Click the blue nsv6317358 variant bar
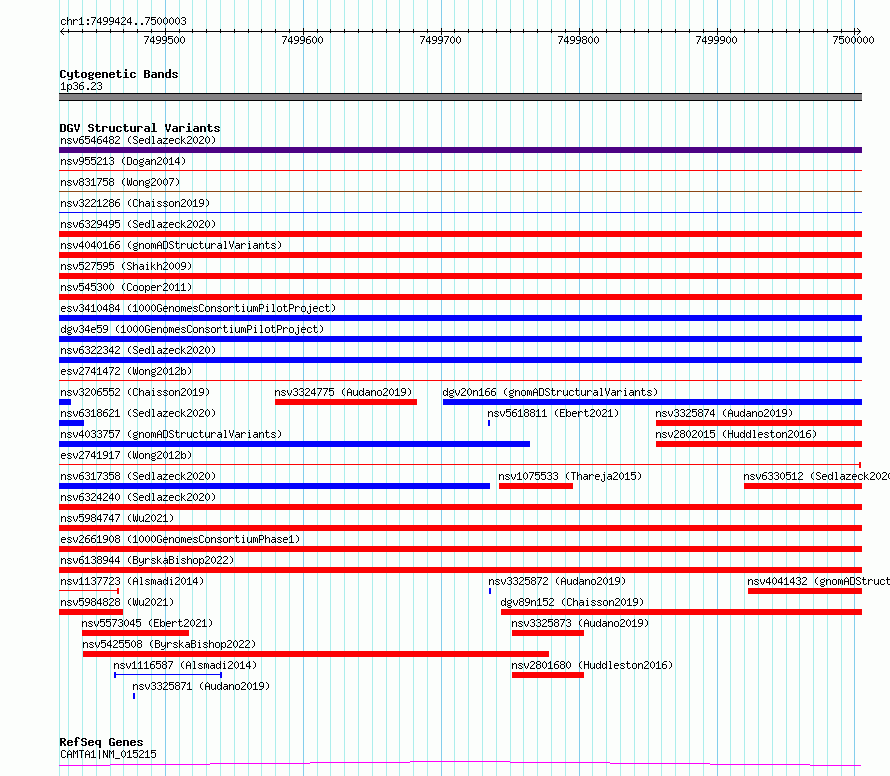The image size is (890, 776). [274, 486]
